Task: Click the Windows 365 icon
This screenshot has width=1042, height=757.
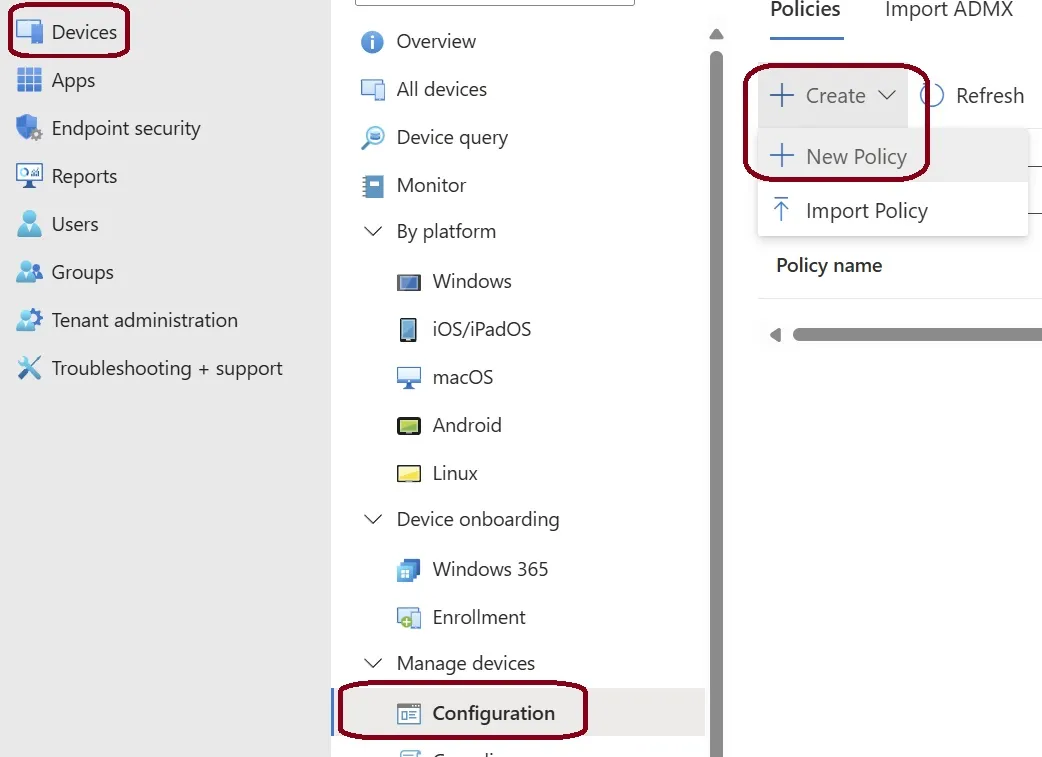Action: (409, 570)
